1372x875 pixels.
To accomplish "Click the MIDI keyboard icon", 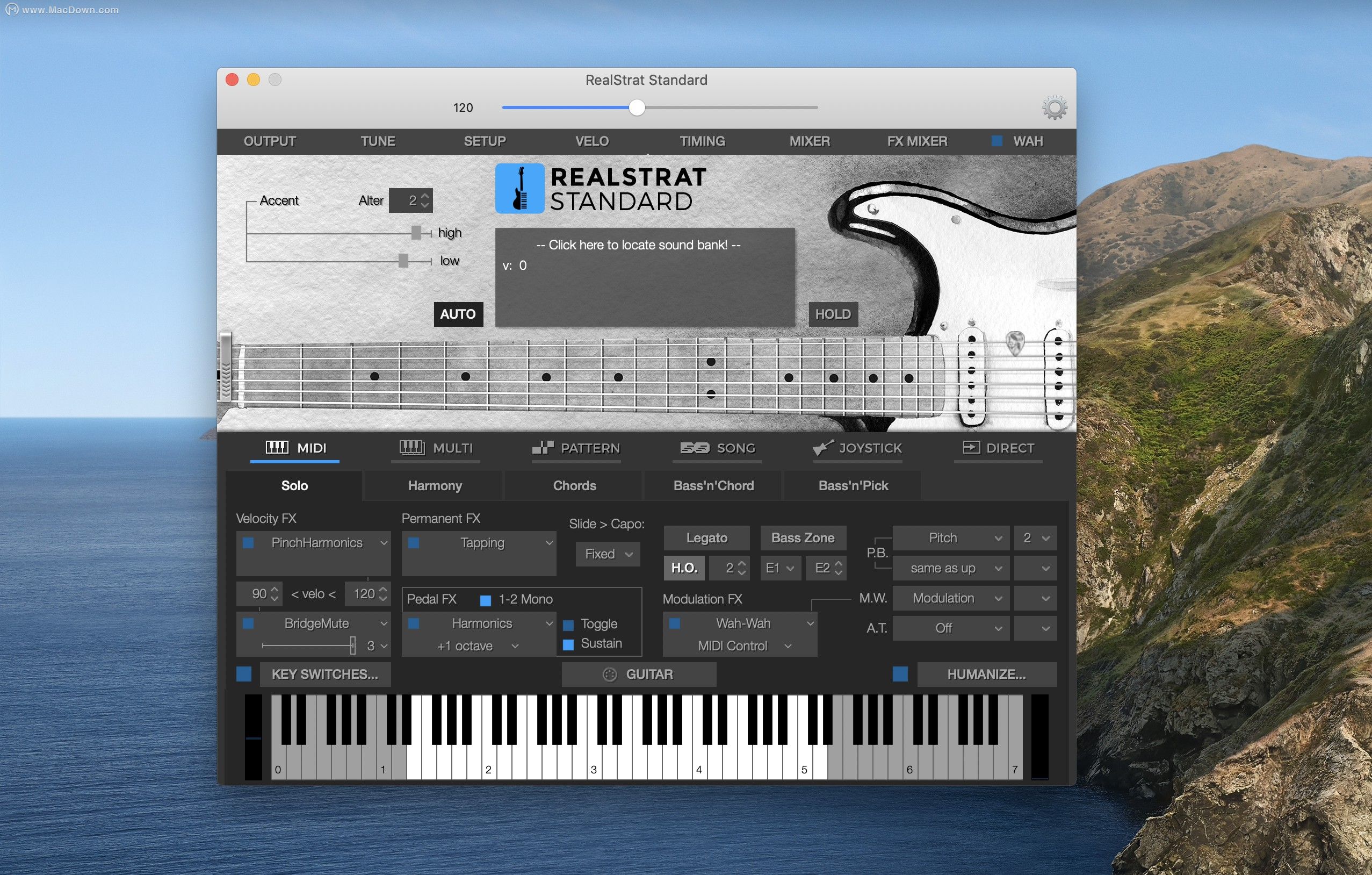I will click(277, 448).
